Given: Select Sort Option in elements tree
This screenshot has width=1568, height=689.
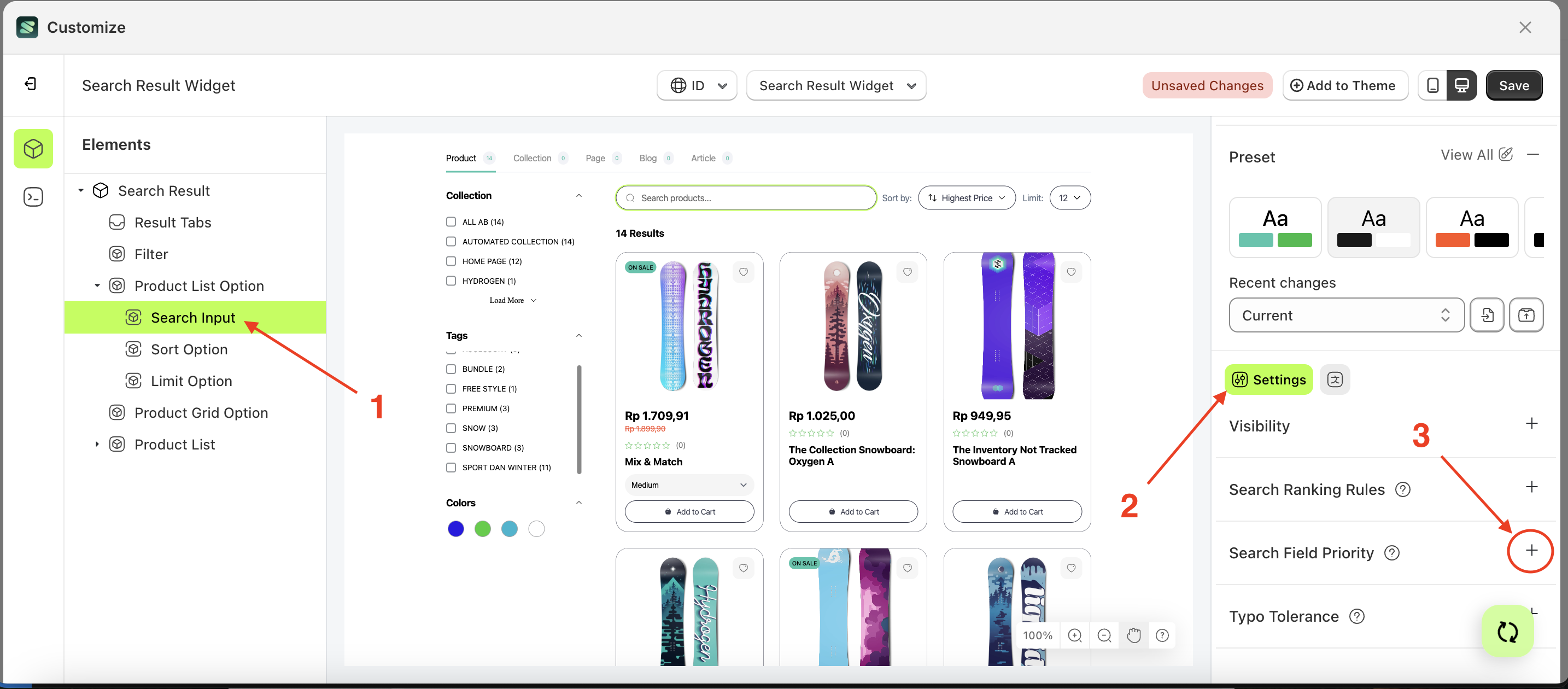Looking at the screenshot, I should pos(189,349).
